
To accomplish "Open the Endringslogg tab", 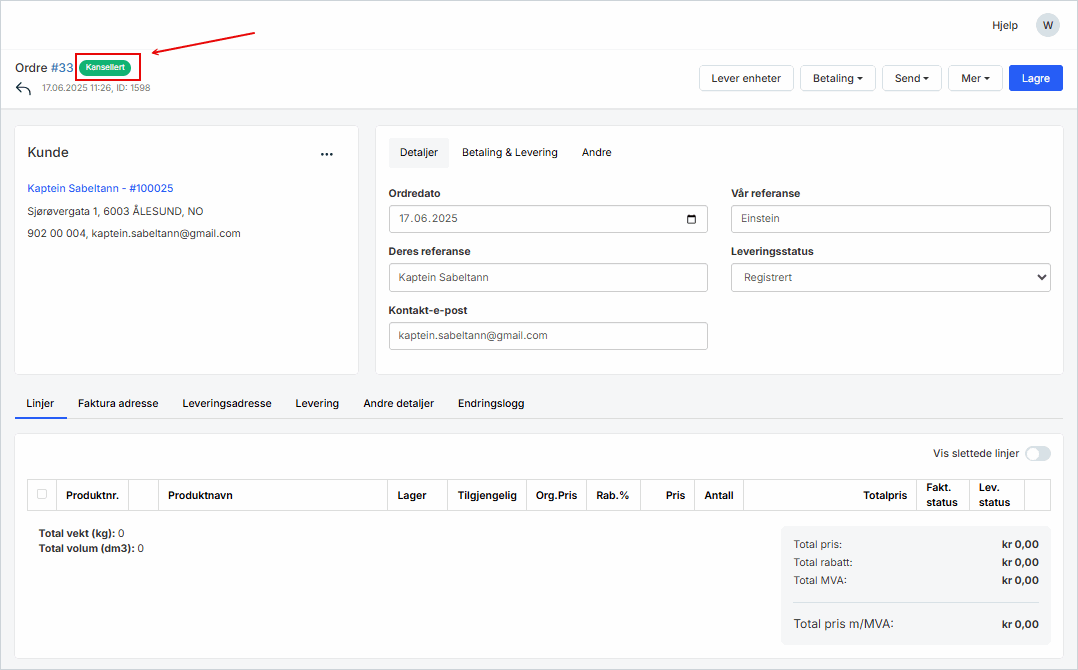I will tap(491, 403).
